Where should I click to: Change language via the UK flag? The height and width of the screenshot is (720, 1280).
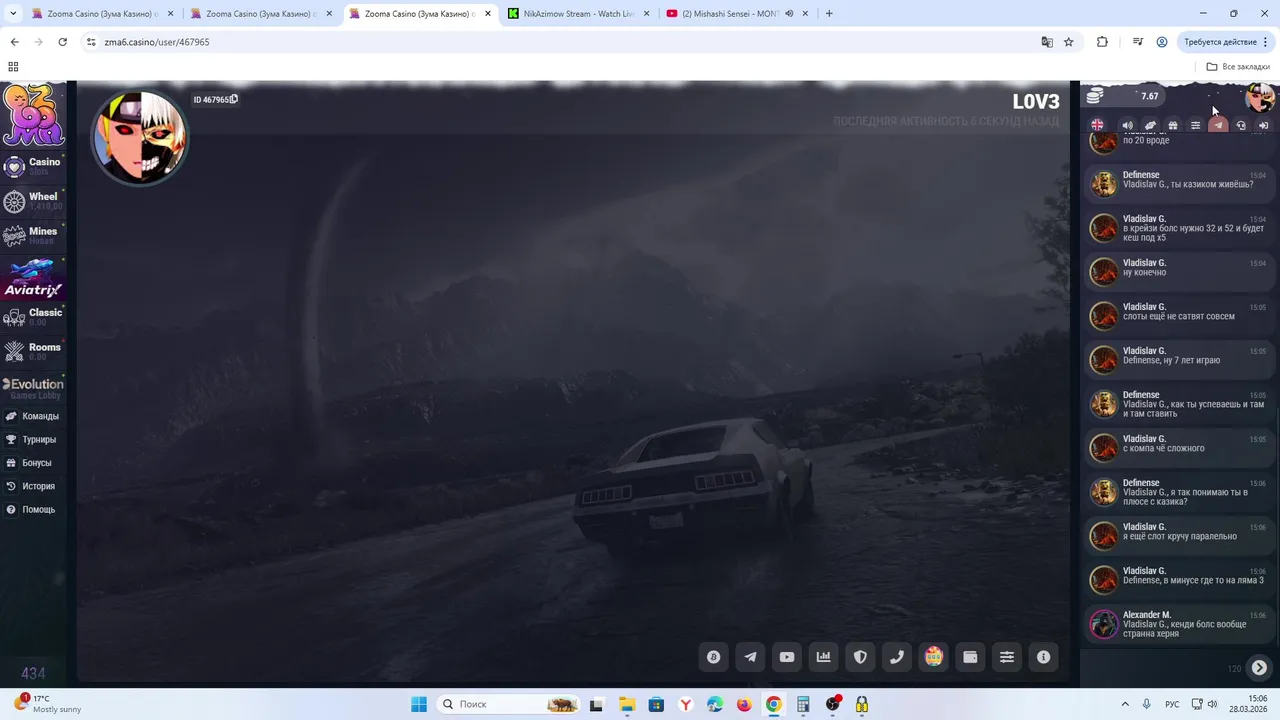click(1097, 125)
